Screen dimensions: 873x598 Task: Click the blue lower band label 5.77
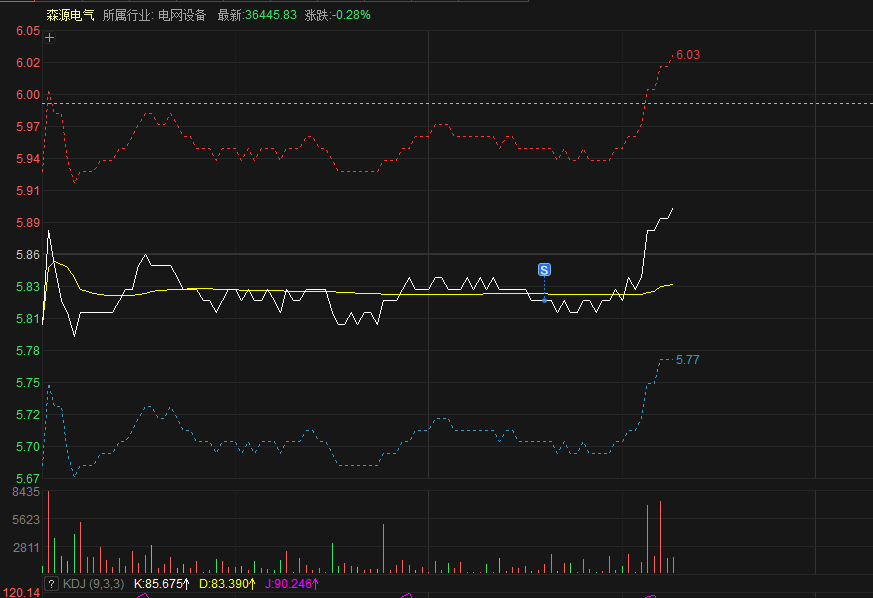click(x=688, y=360)
